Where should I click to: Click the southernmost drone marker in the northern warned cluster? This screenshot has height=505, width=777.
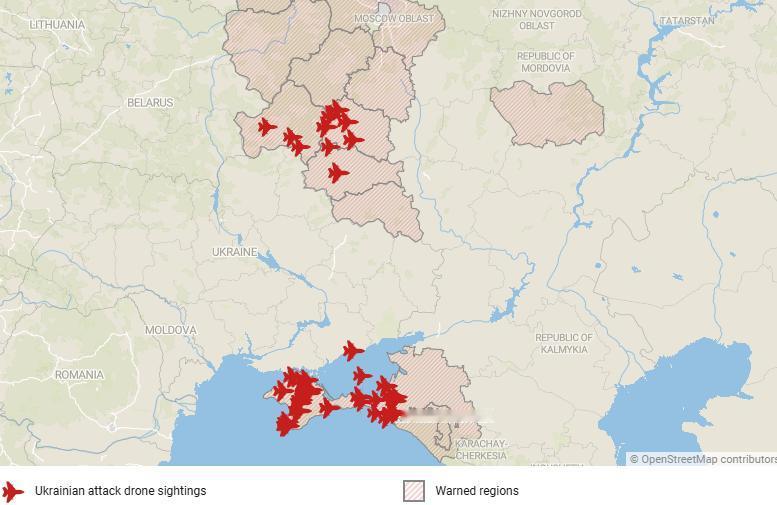[338, 173]
